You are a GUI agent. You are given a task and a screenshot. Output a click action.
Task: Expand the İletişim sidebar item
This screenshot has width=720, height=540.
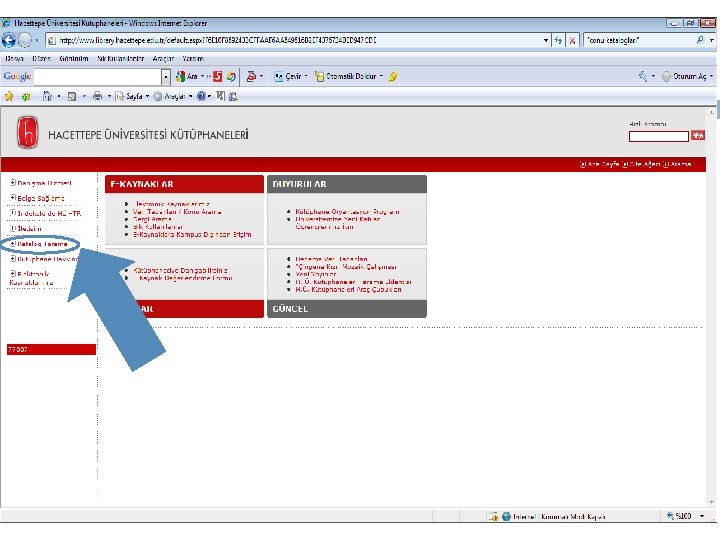[x=13, y=228]
